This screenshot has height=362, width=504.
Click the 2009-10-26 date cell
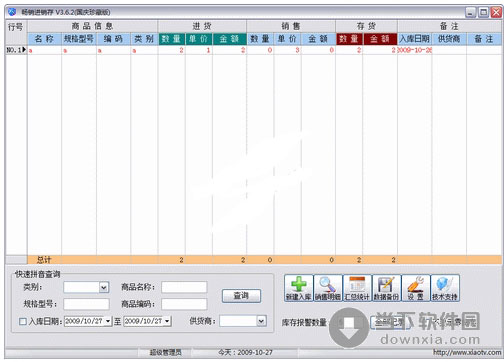(x=415, y=50)
